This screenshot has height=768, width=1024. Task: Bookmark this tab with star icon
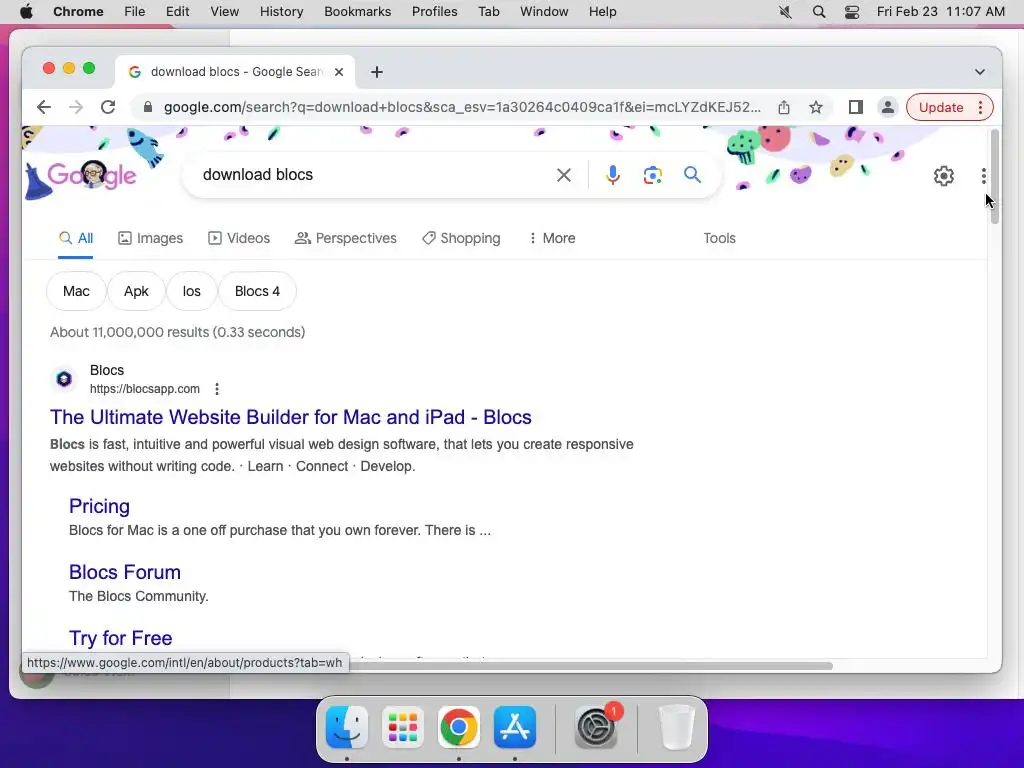pyautogui.click(x=816, y=107)
